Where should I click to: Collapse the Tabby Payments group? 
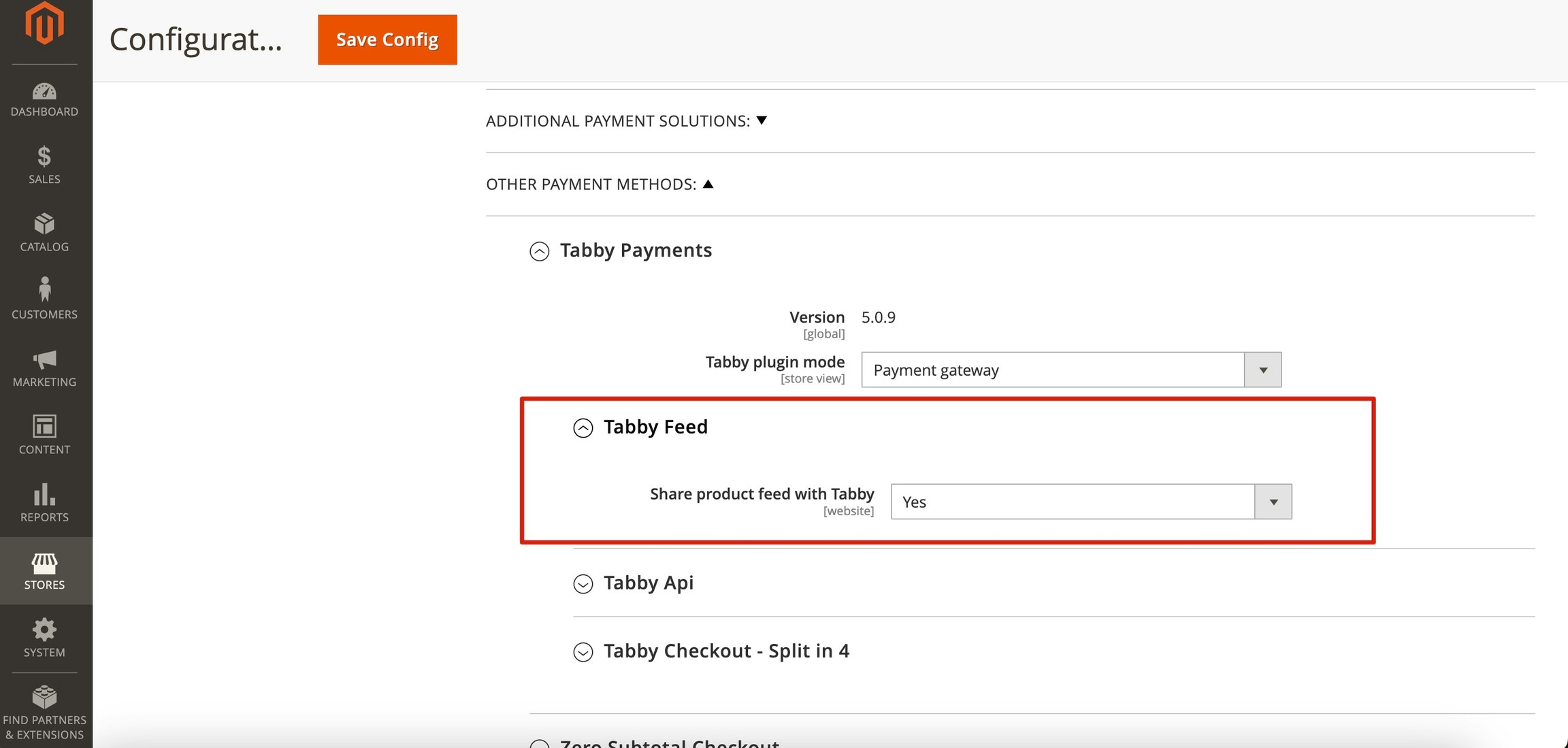pyautogui.click(x=621, y=250)
